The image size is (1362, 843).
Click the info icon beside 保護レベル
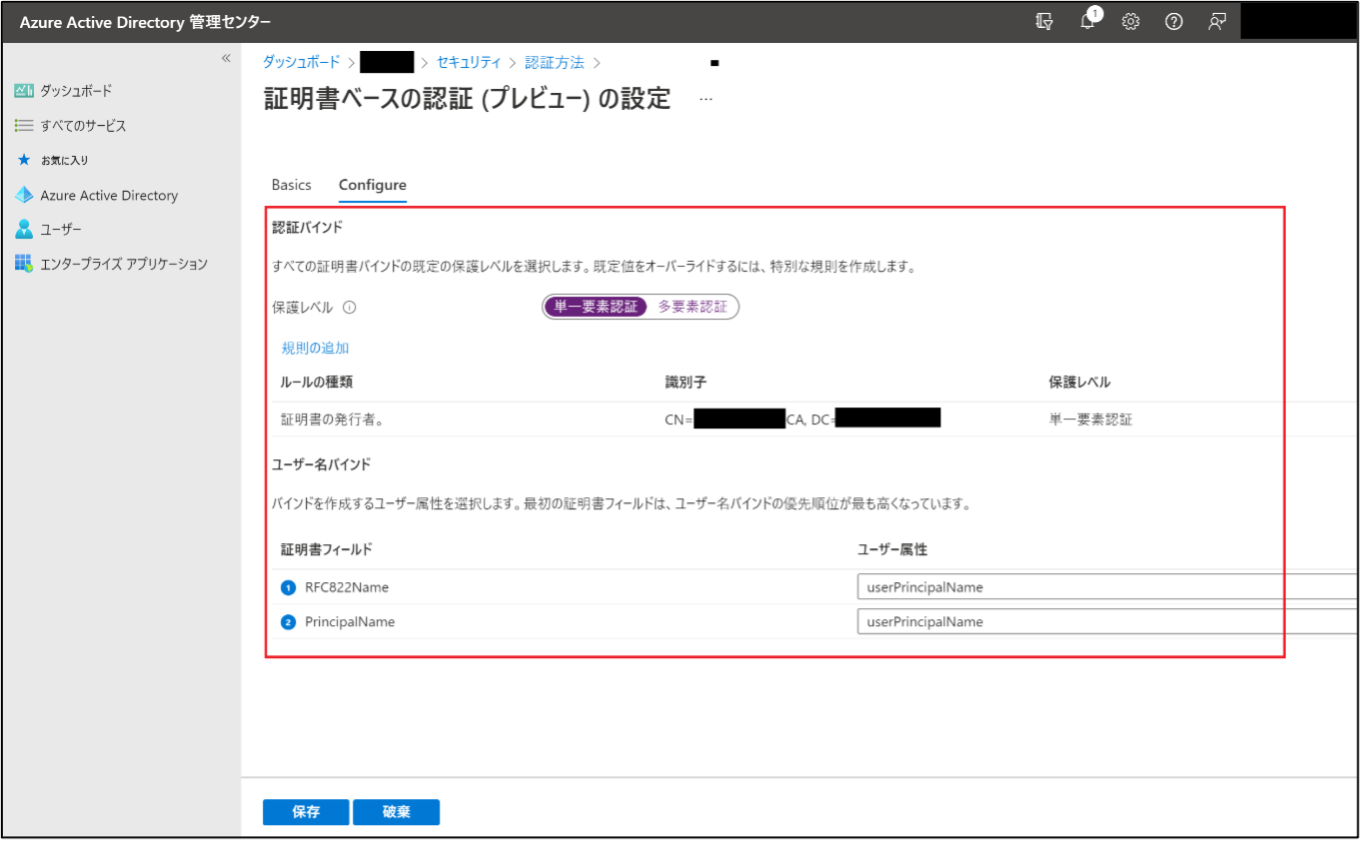(x=350, y=308)
